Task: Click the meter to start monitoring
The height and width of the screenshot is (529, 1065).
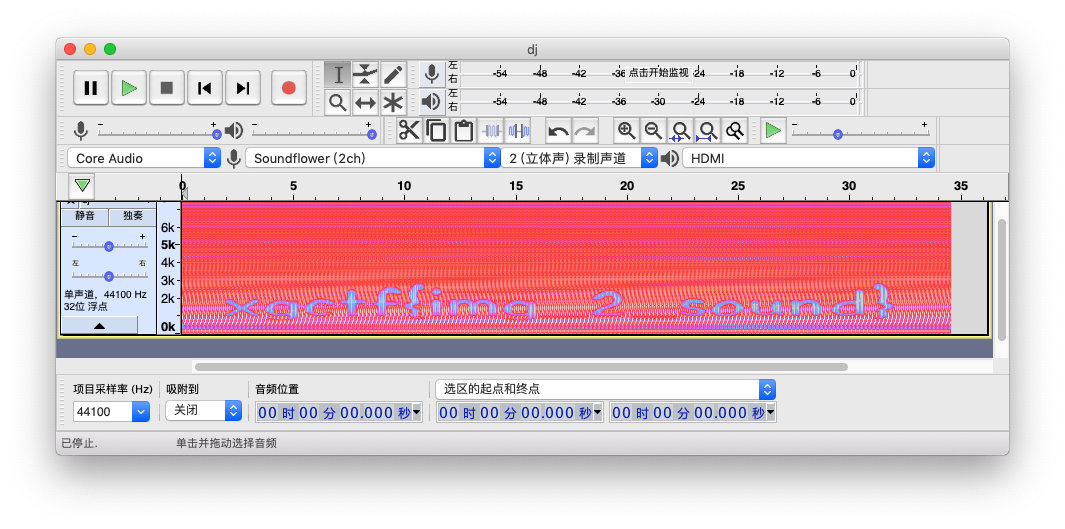Action: coord(658,73)
